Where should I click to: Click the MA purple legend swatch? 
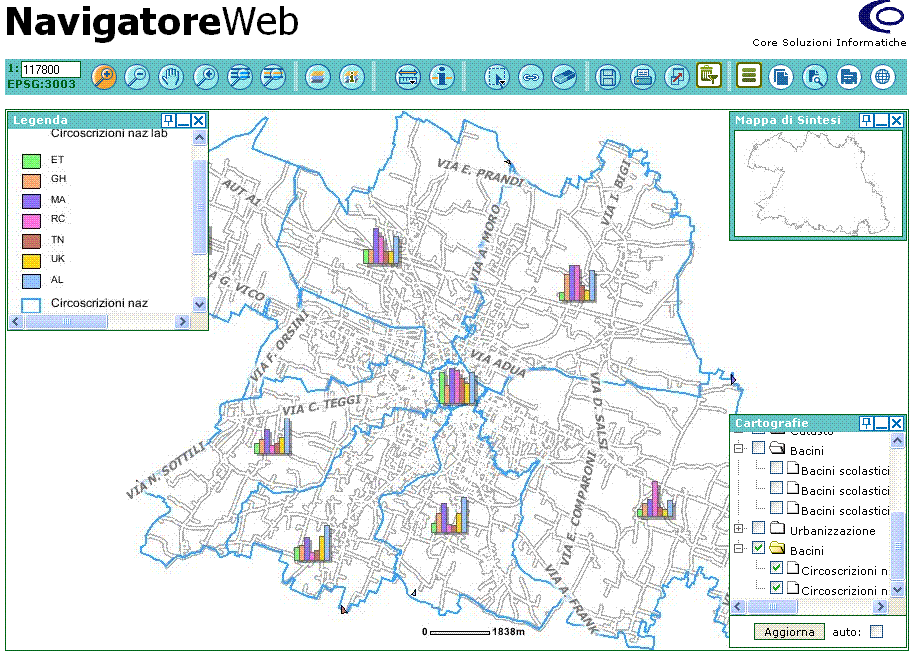(31, 200)
